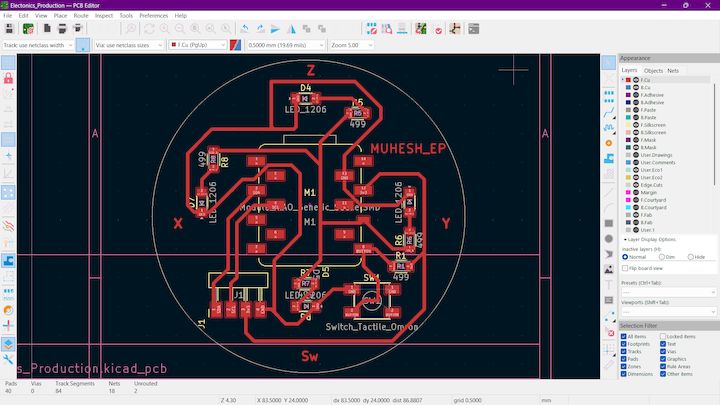Select the Route Tracks tool
The width and height of the screenshot is (720, 405).
608,112
